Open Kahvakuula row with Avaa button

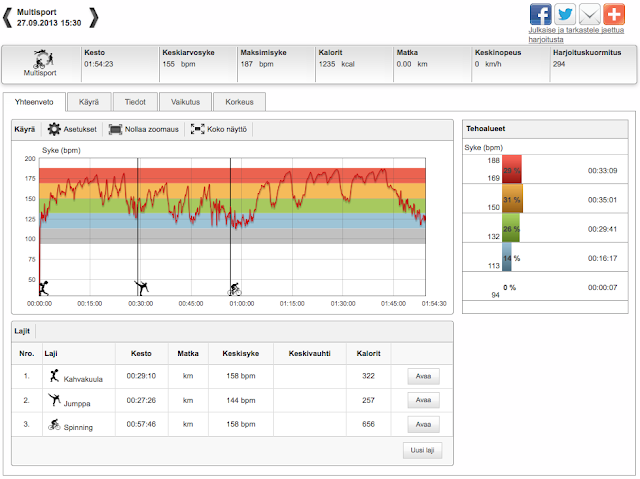423,376
